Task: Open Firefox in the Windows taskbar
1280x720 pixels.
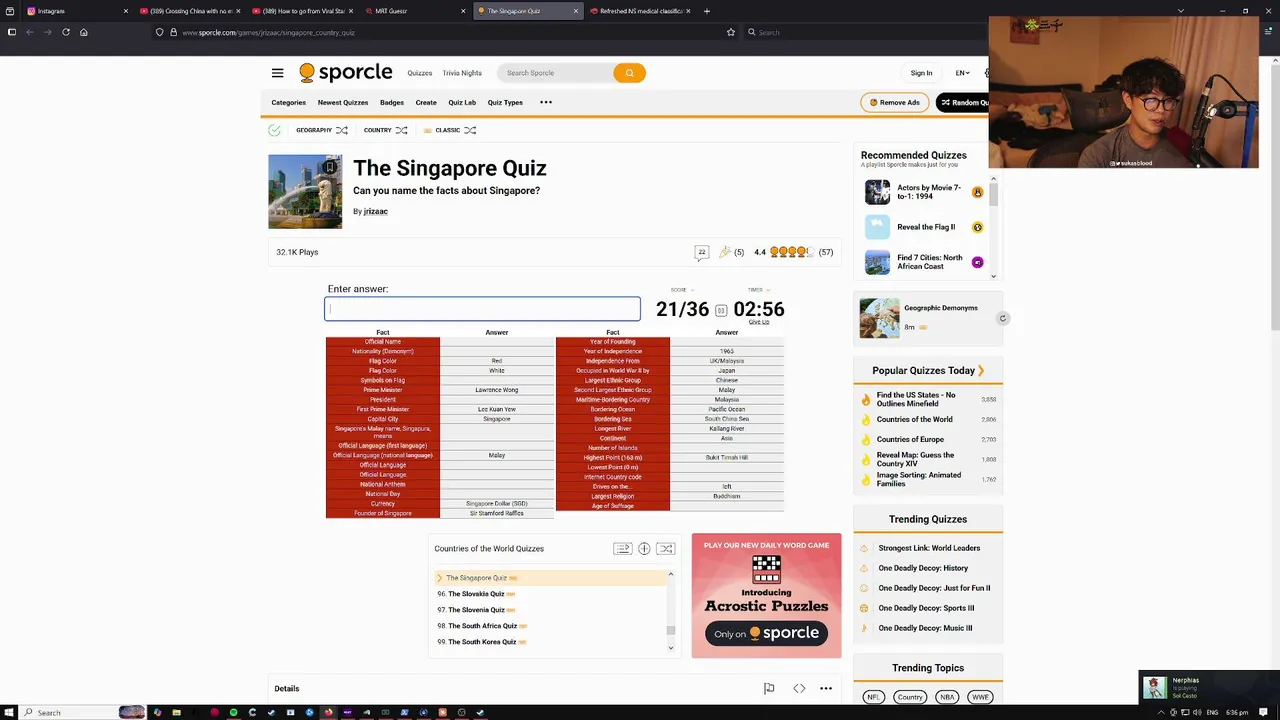Action: click(328, 712)
